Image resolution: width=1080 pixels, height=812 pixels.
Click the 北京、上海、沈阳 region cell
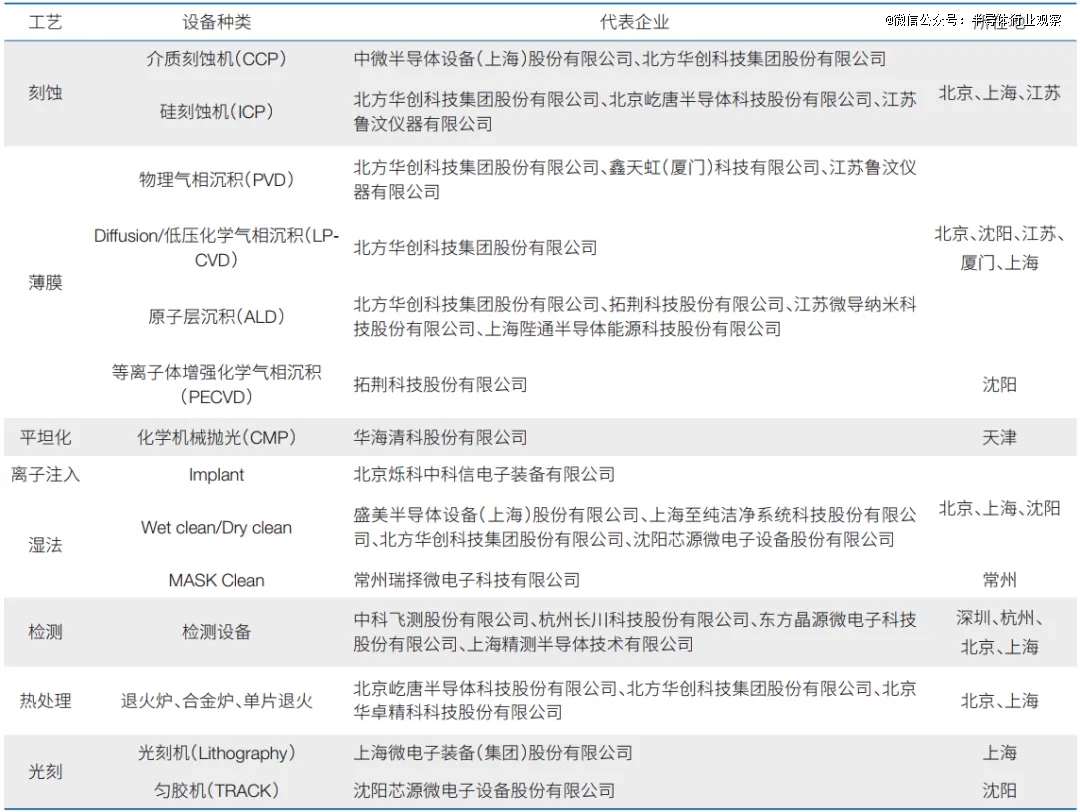(999, 508)
